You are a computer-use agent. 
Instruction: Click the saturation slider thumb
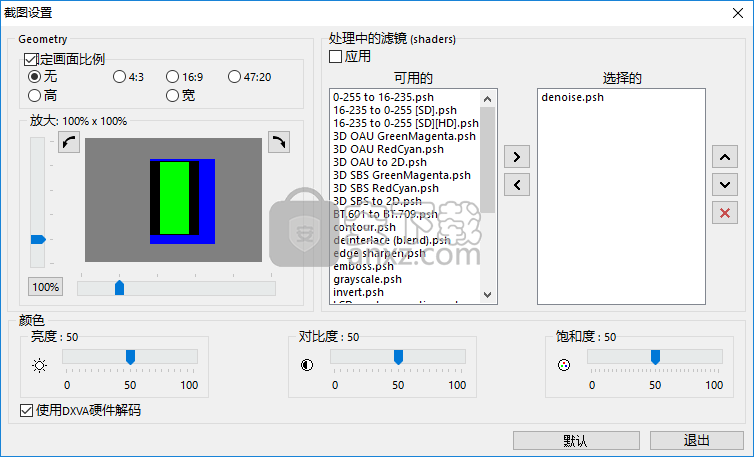[655, 357]
